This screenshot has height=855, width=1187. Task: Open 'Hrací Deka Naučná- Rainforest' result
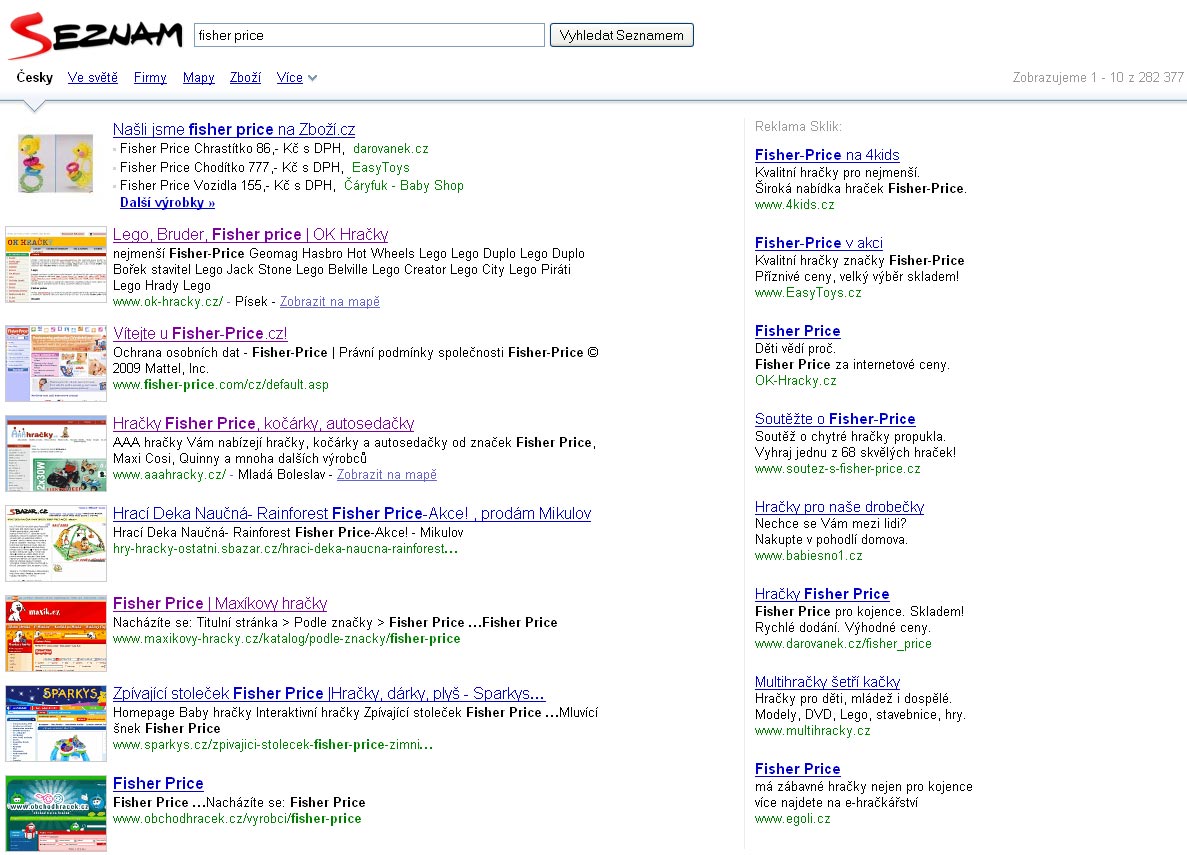pos(352,513)
